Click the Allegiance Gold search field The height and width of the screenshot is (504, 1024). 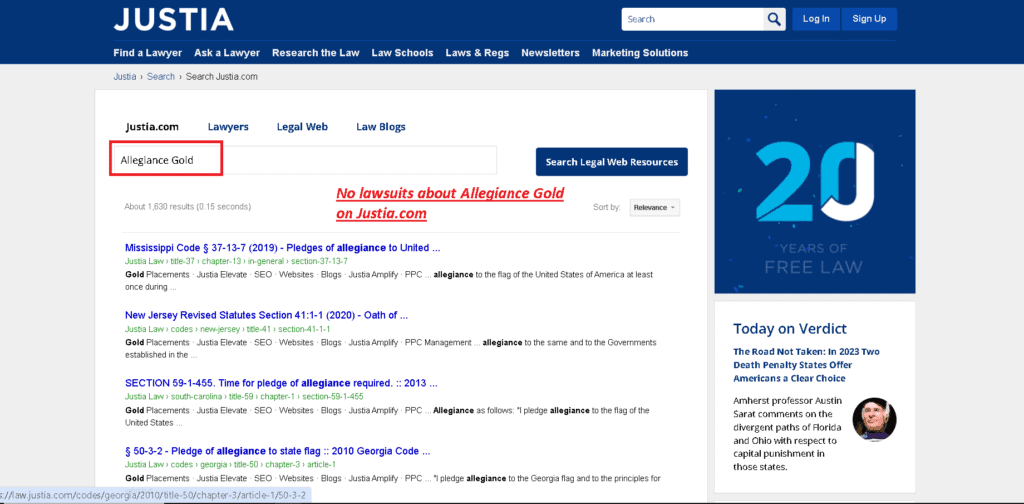[x=304, y=161]
